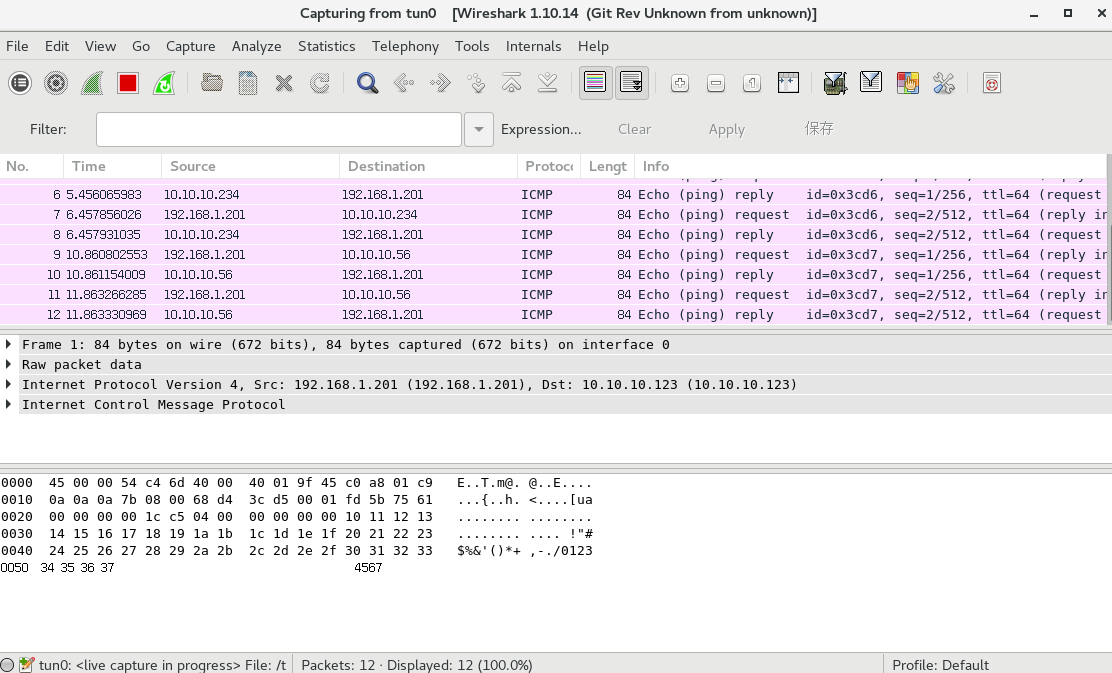Expand Internet Control Message Protocol node
The image size is (1112, 673).
coord(9,404)
